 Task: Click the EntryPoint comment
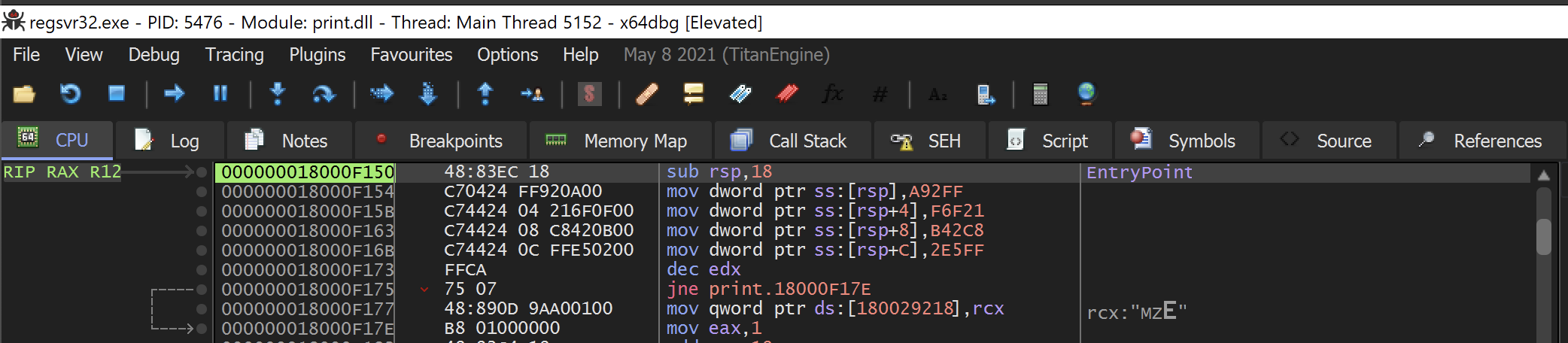[1139, 172]
